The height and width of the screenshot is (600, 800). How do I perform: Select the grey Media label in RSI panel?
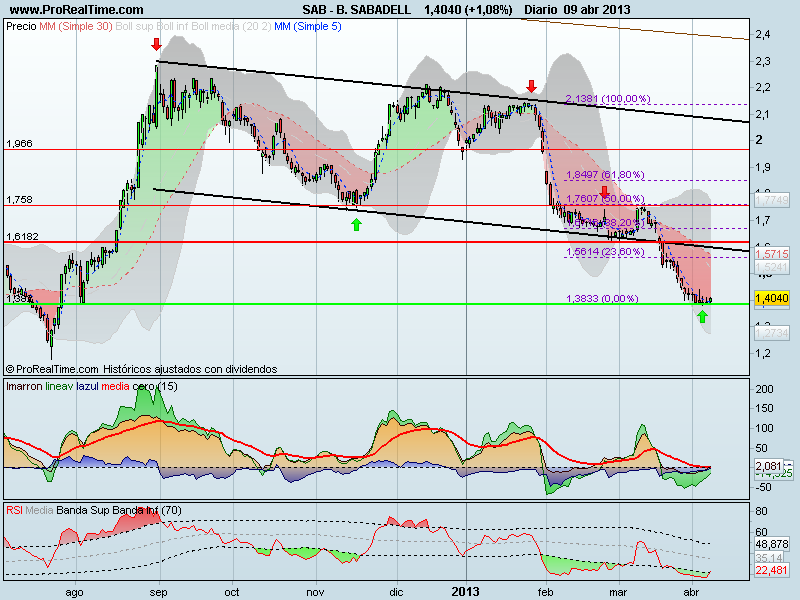(39, 510)
